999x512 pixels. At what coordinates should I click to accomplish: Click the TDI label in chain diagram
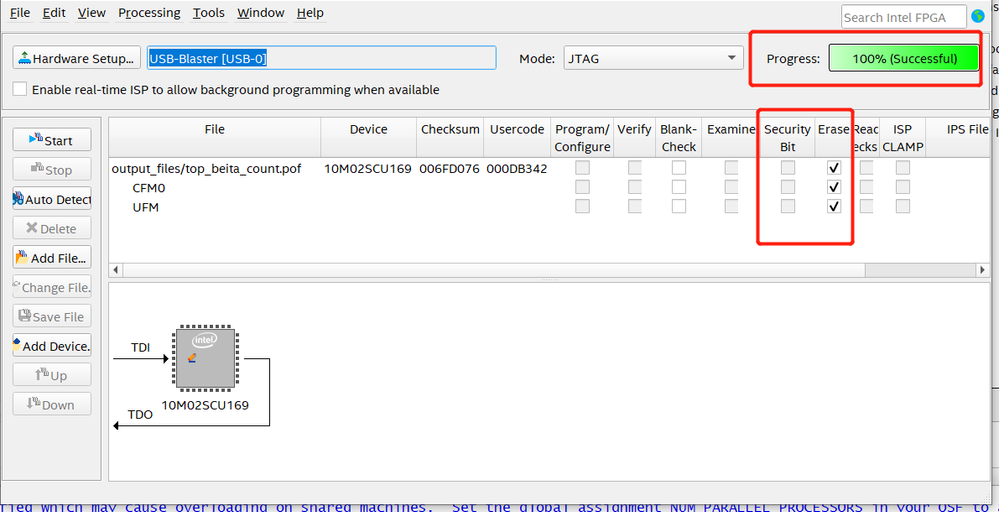point(141,348)
